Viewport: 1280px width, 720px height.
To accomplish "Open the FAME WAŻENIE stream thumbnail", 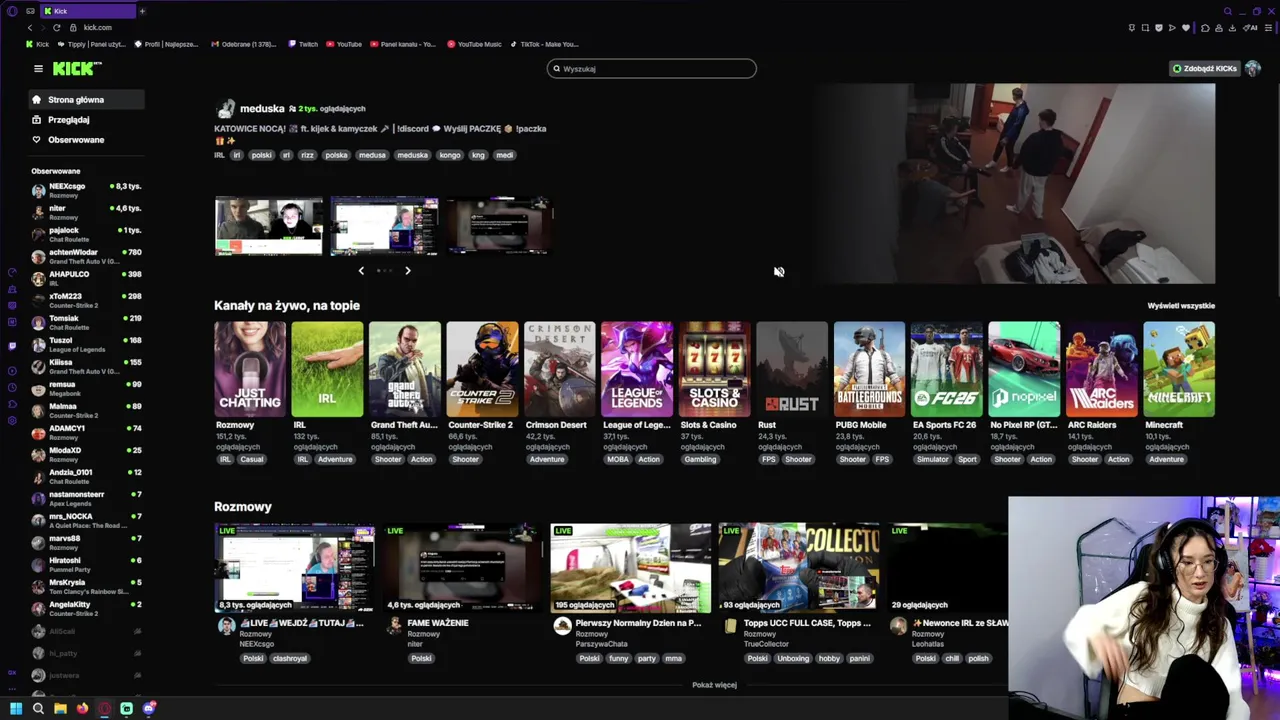I will point(463,567).
